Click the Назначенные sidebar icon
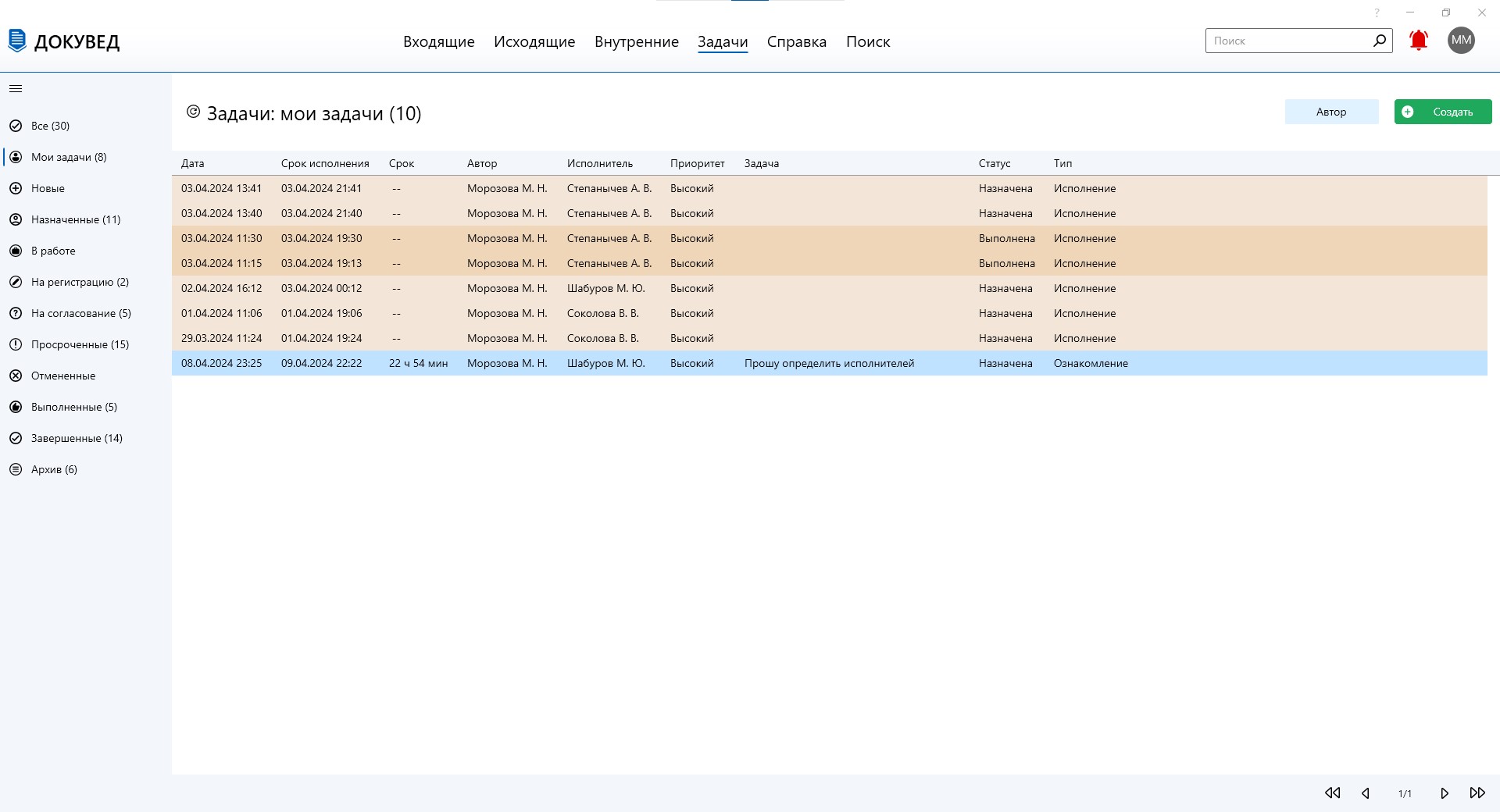The height and width of the screenshot is (812, 1500). pyautogui.click(x=16, y=219)
